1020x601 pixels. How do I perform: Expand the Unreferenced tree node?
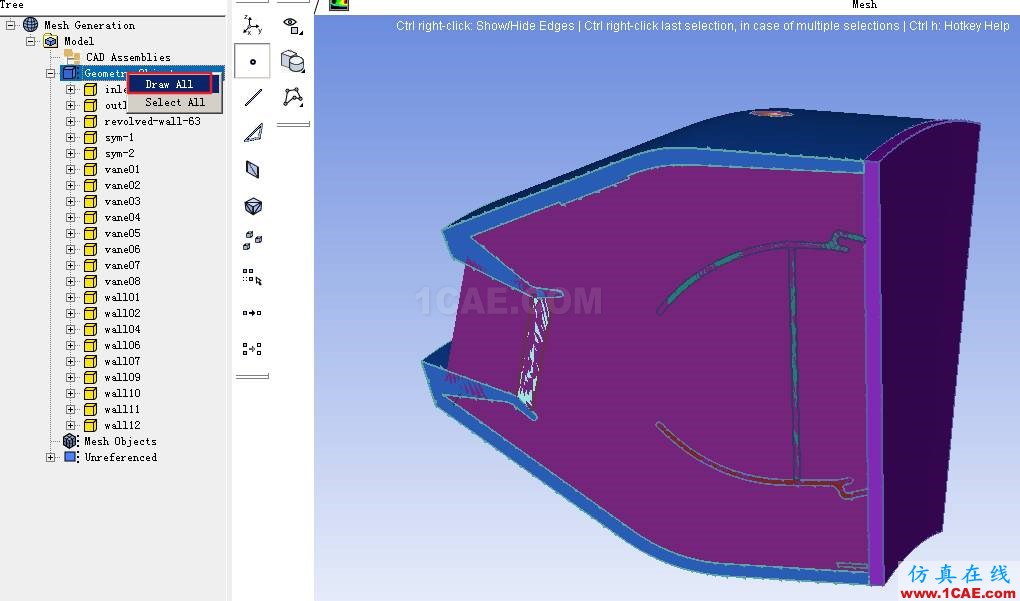(x=51, y=457)
